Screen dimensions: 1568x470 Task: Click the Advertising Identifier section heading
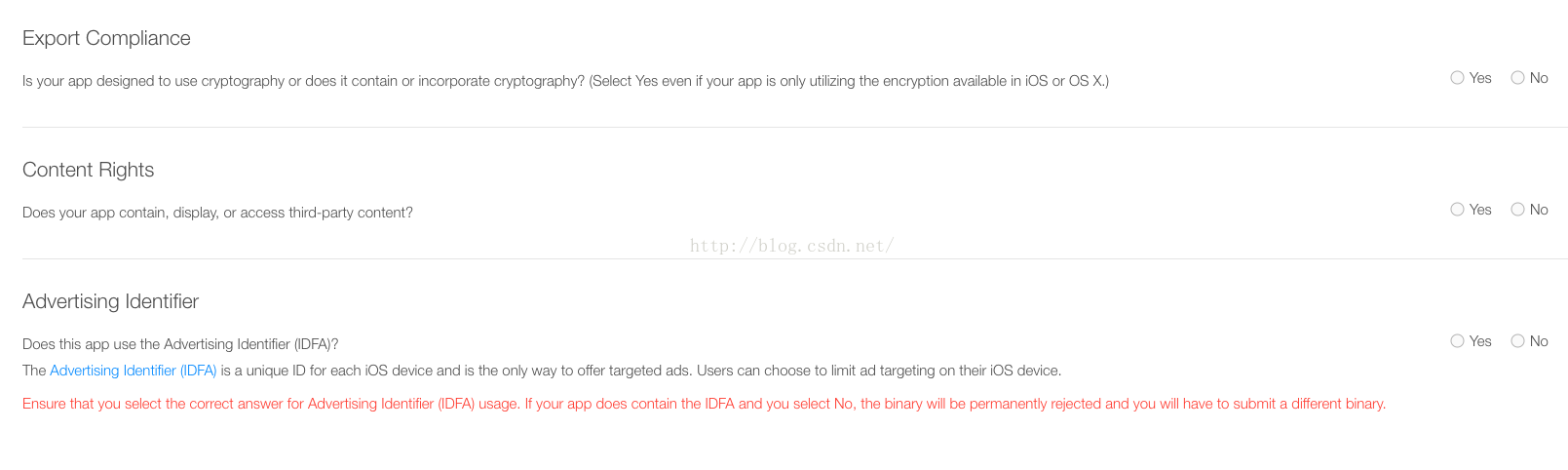click(x=110, y=301)
